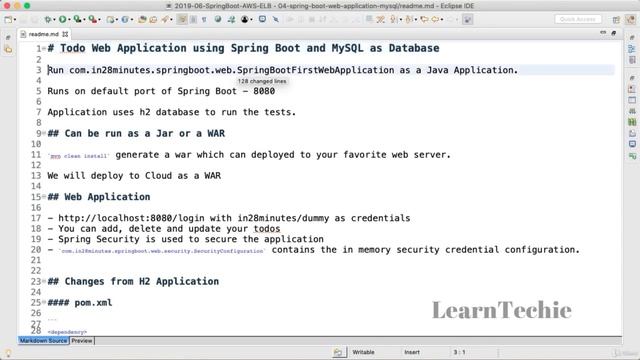Toggle Show Whitespace Characters pilcrow icon
The width and height of the screenshot is (640, 360).
coord(204,19)
